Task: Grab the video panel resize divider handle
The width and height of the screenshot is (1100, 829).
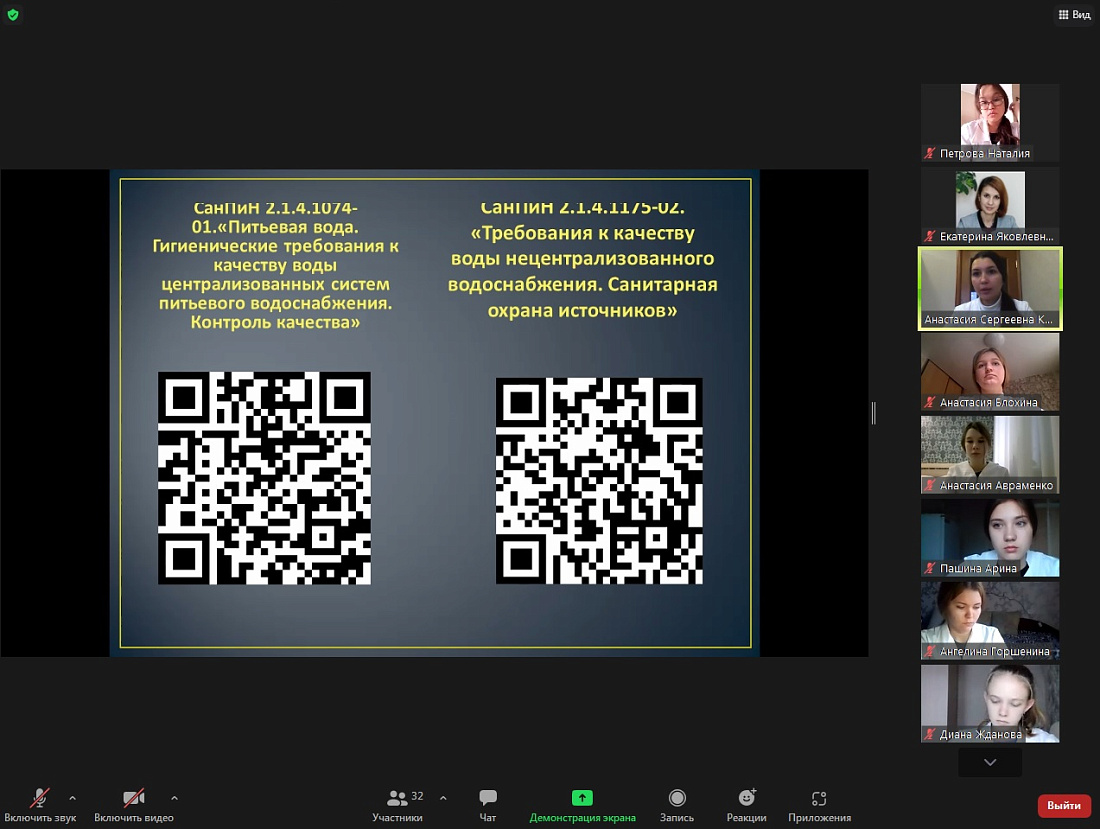Action: coord(873,413)
